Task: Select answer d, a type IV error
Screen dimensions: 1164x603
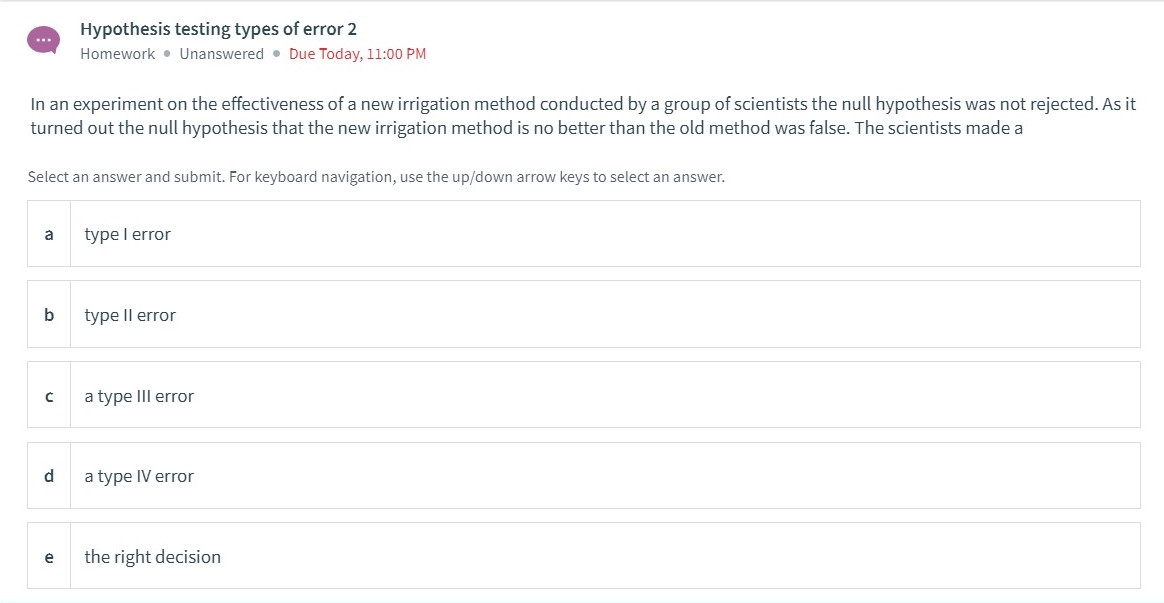Action: click(x=583, y=475)
